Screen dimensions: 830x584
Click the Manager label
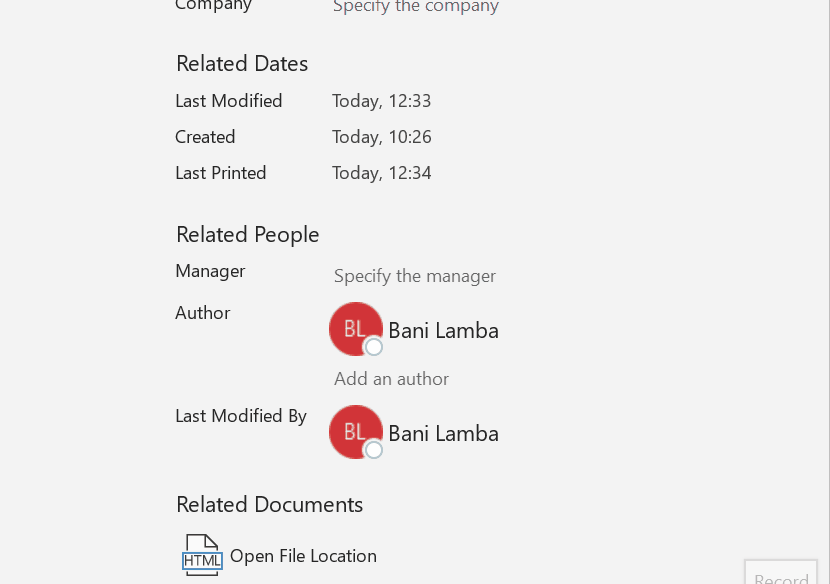tap(210, 271)
